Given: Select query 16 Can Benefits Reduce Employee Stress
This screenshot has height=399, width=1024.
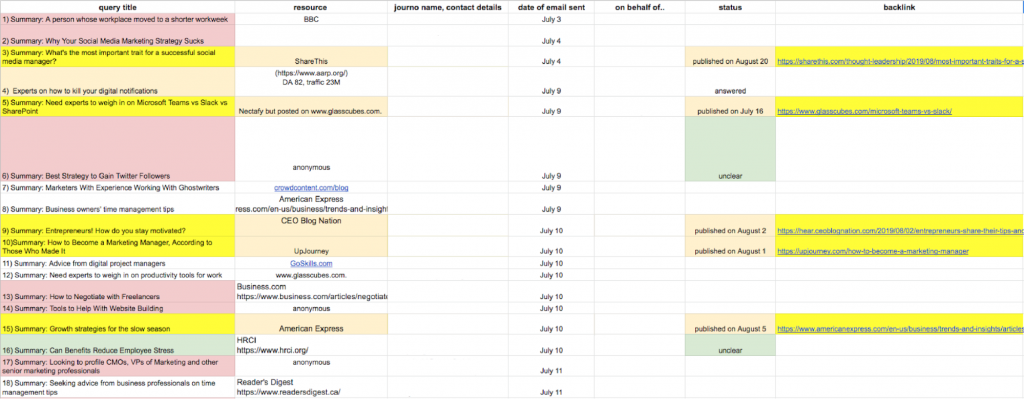Looking at the screenshot, I should coord(118,345).
